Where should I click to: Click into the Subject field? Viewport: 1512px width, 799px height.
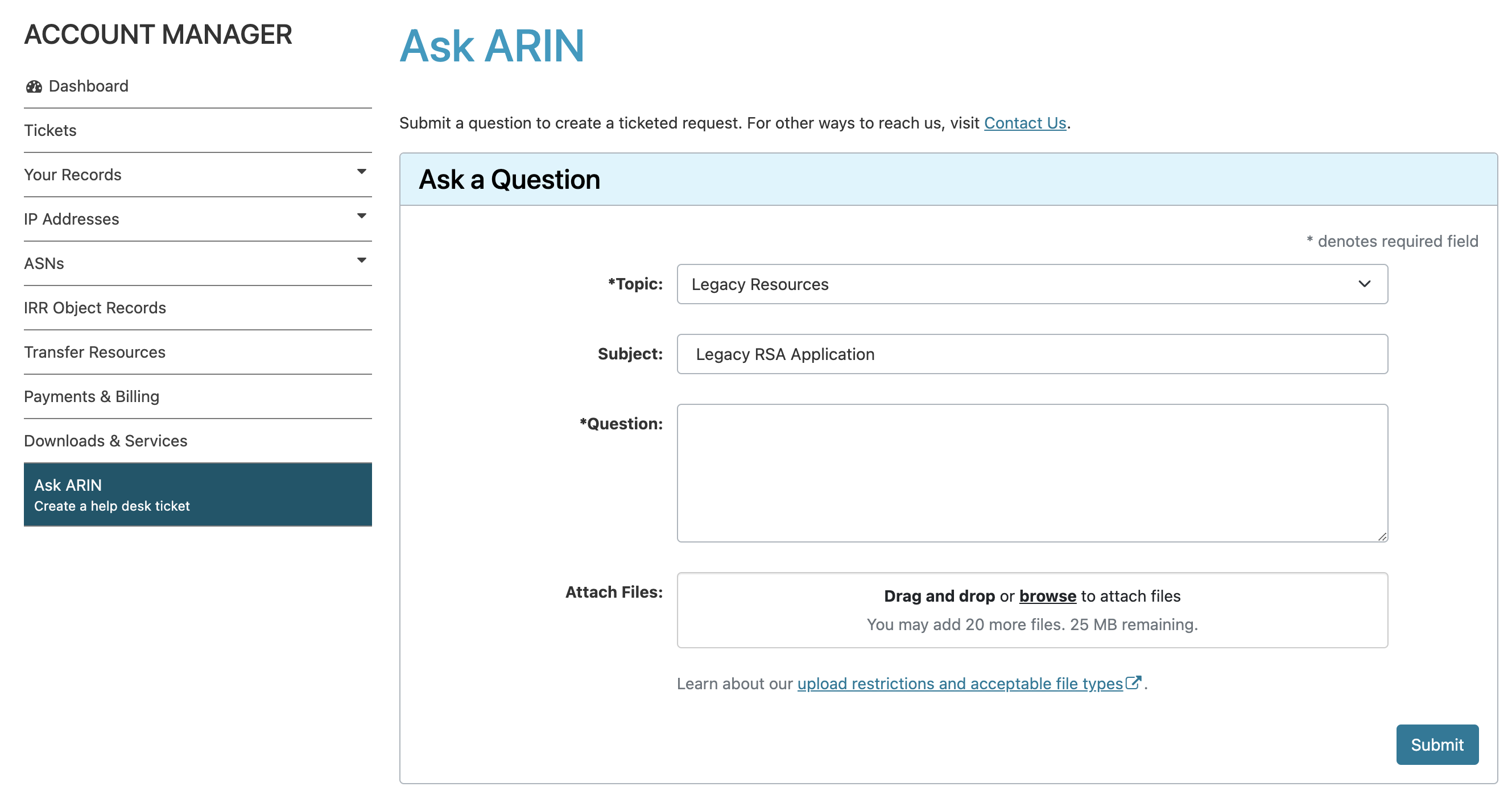(x=1032, y=354)
